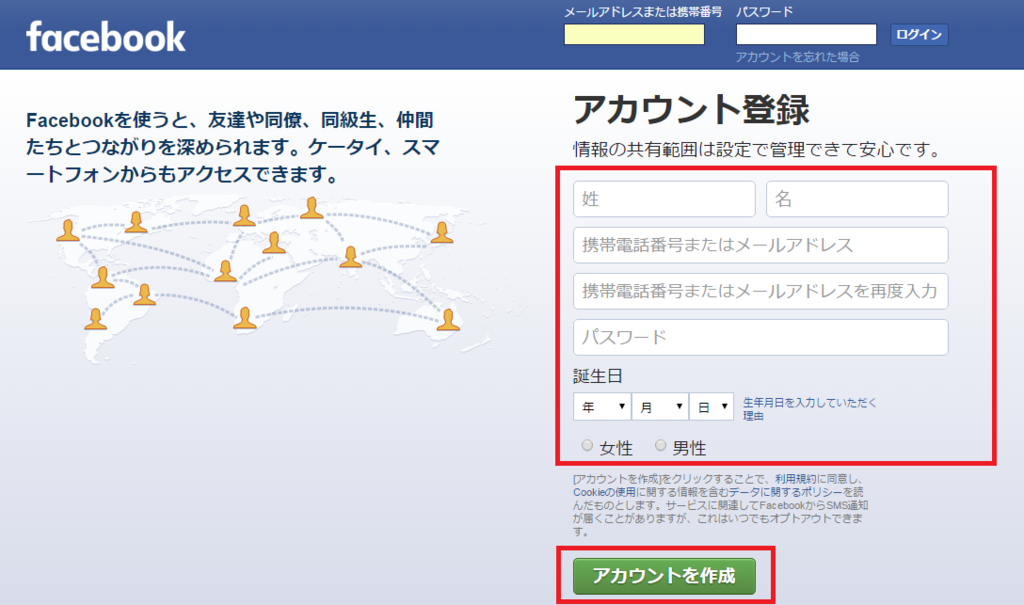Click the 姓 input field

click(x=664, y=199)
